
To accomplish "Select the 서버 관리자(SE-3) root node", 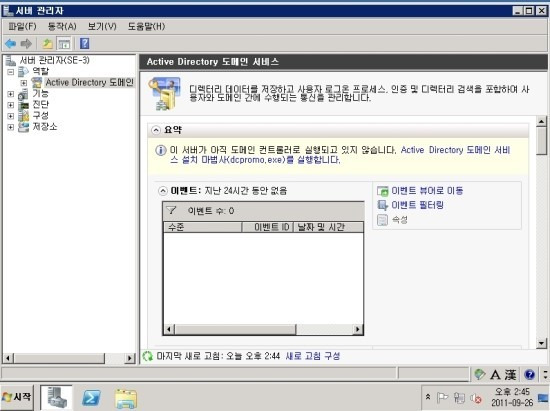I will (x=54, y=60).
